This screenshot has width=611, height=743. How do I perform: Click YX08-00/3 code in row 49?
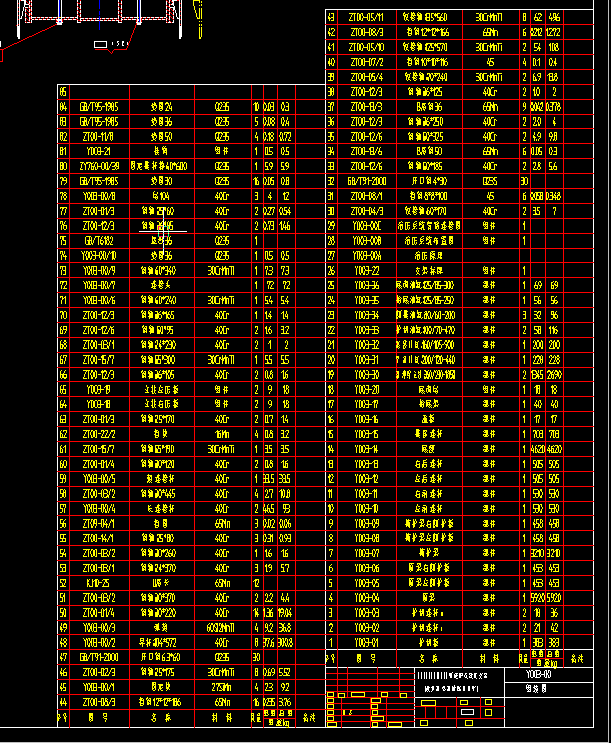[x=99, y=628]
